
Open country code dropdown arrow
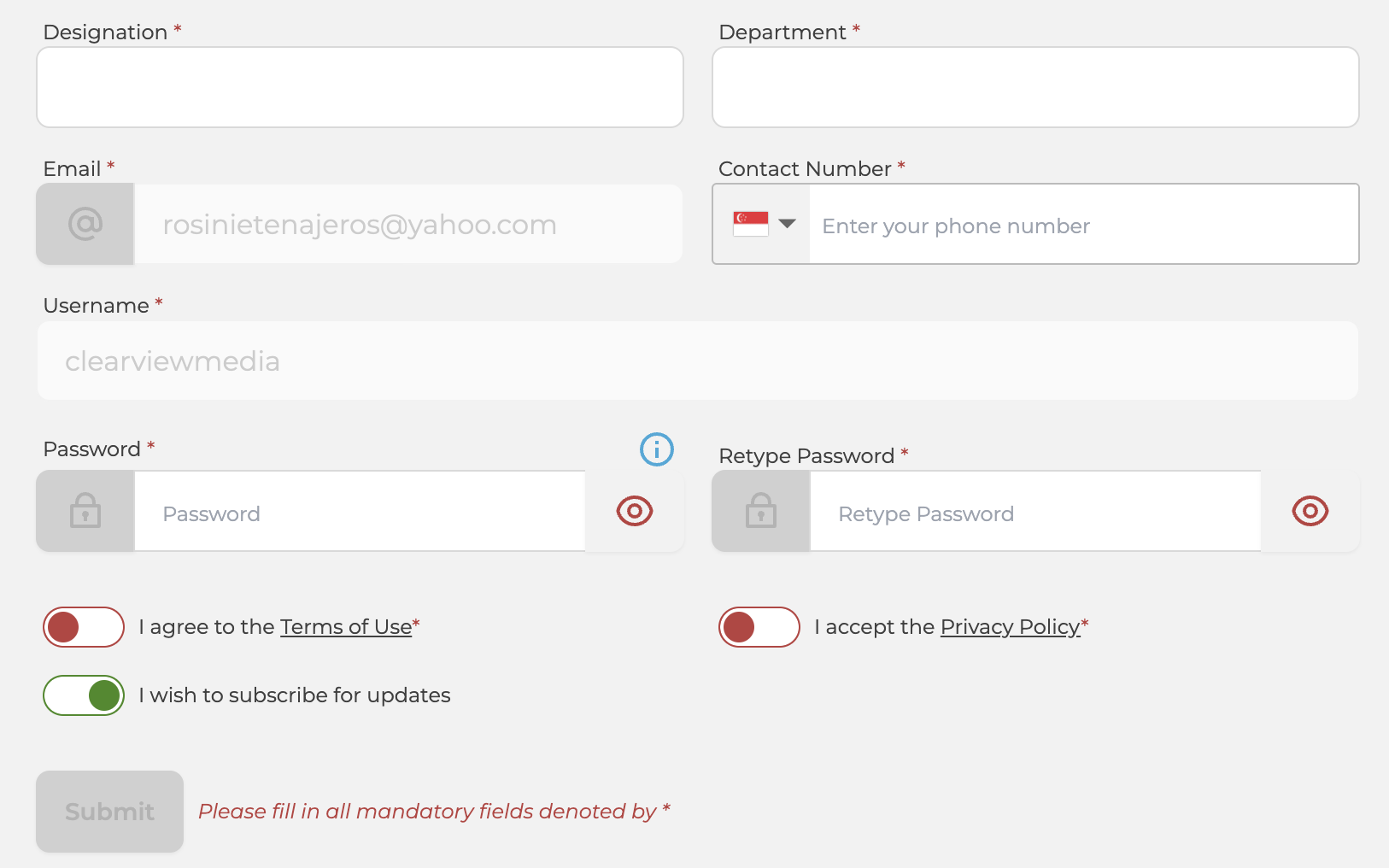click(x=788, y=224)
